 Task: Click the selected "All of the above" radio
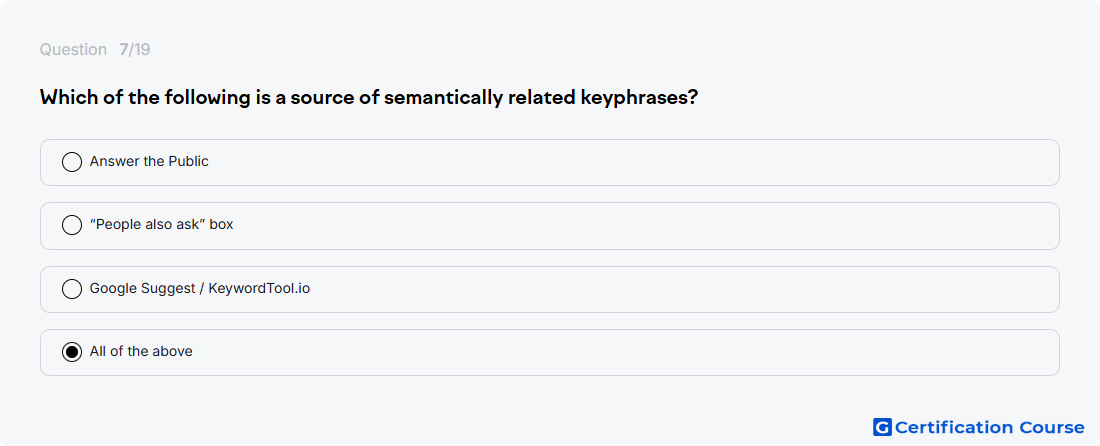(x=72, y=352)
